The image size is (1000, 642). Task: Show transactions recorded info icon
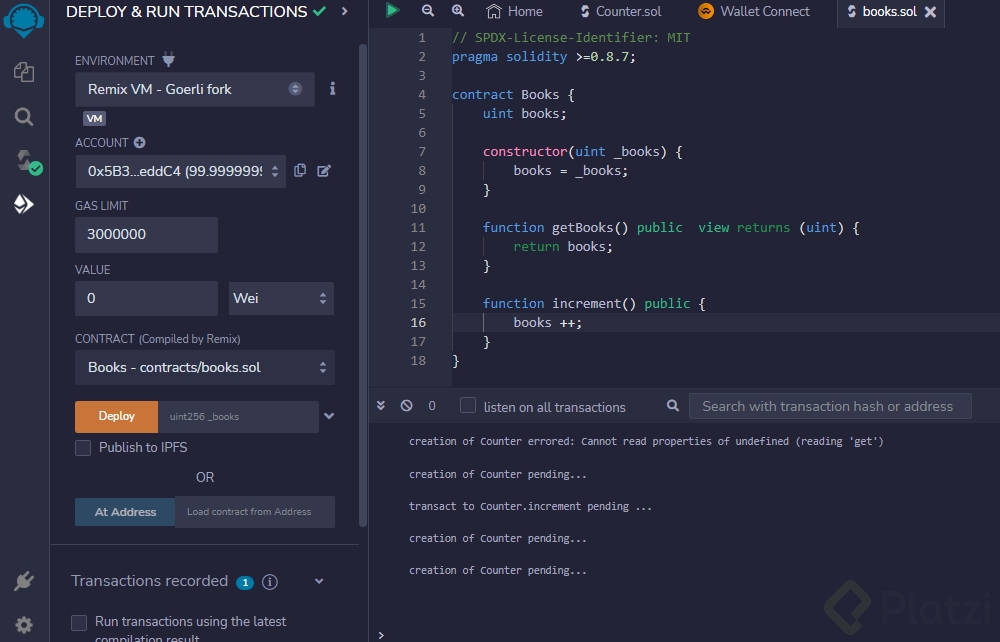270,581
